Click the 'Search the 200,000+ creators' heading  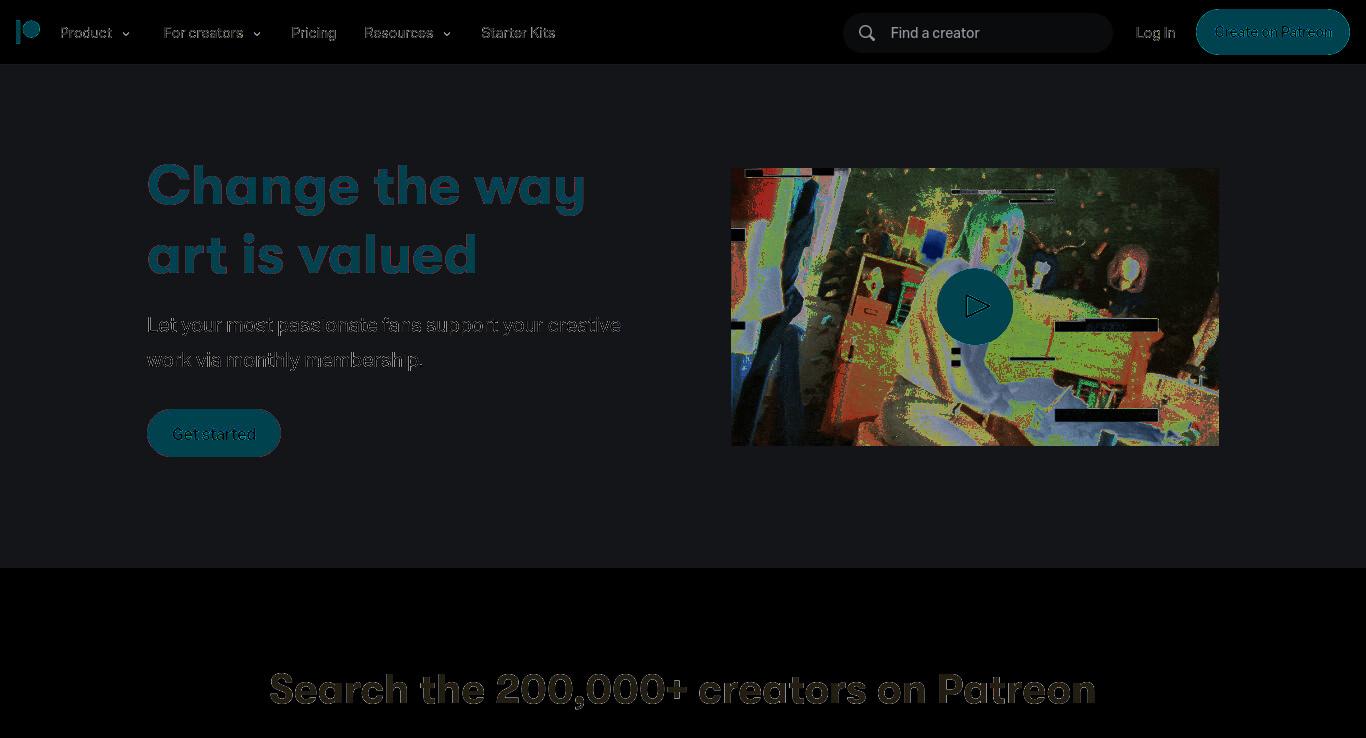[x=683, y=689]
